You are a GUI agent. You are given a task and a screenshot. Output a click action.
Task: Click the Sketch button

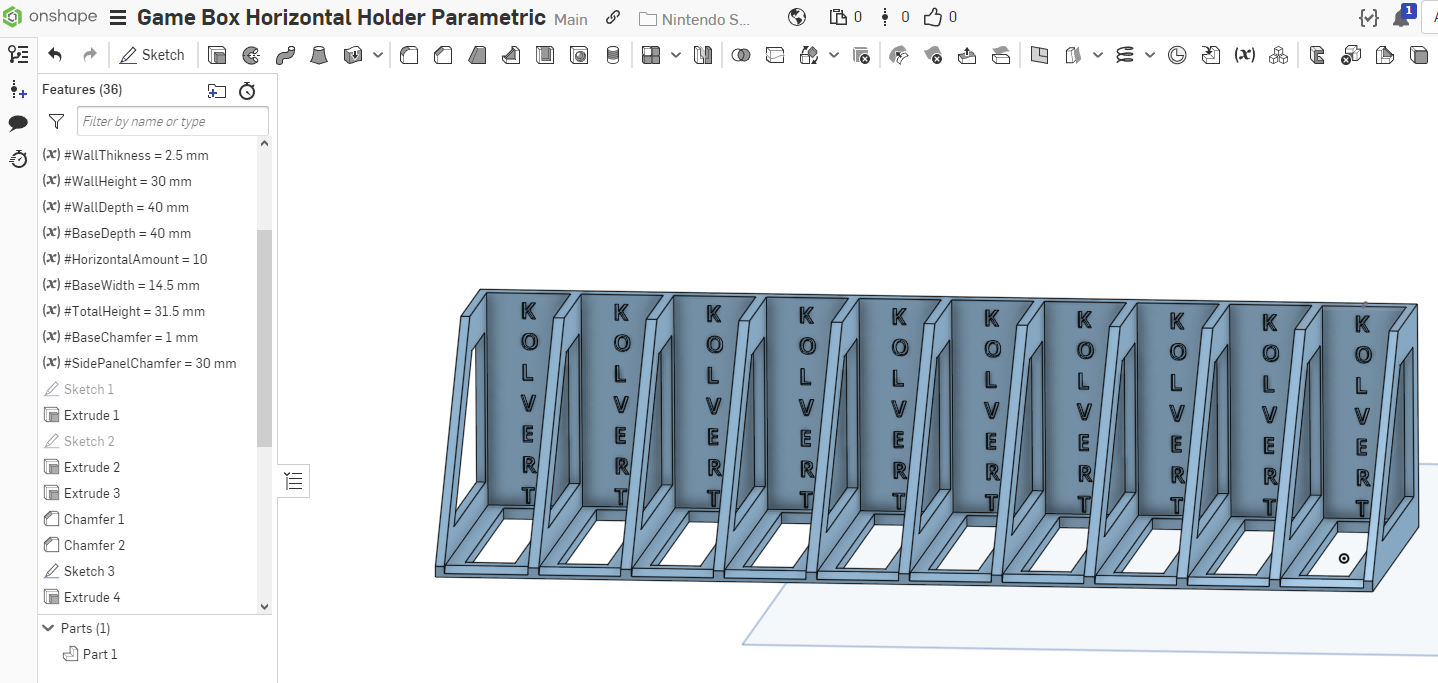(152, 54)
